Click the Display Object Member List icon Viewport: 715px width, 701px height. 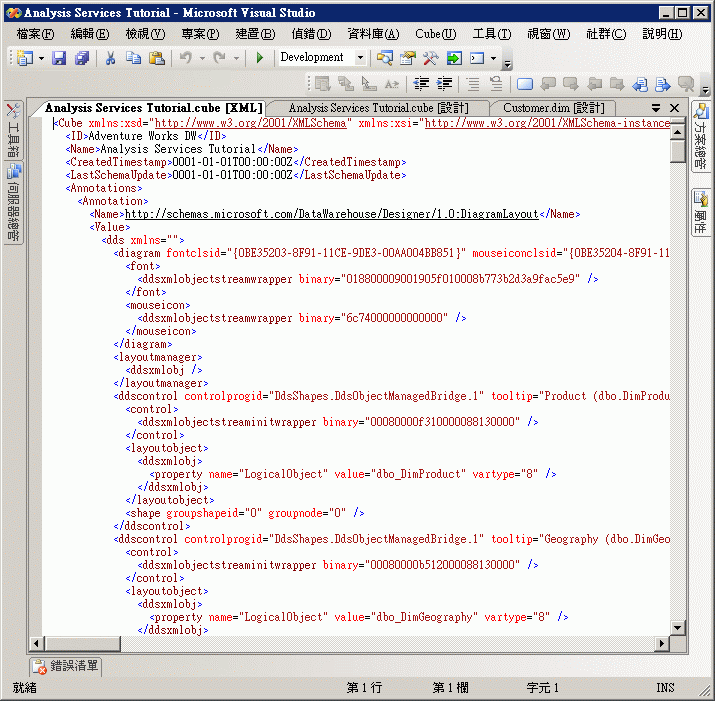pyautogui.click(x=322, y=84)
